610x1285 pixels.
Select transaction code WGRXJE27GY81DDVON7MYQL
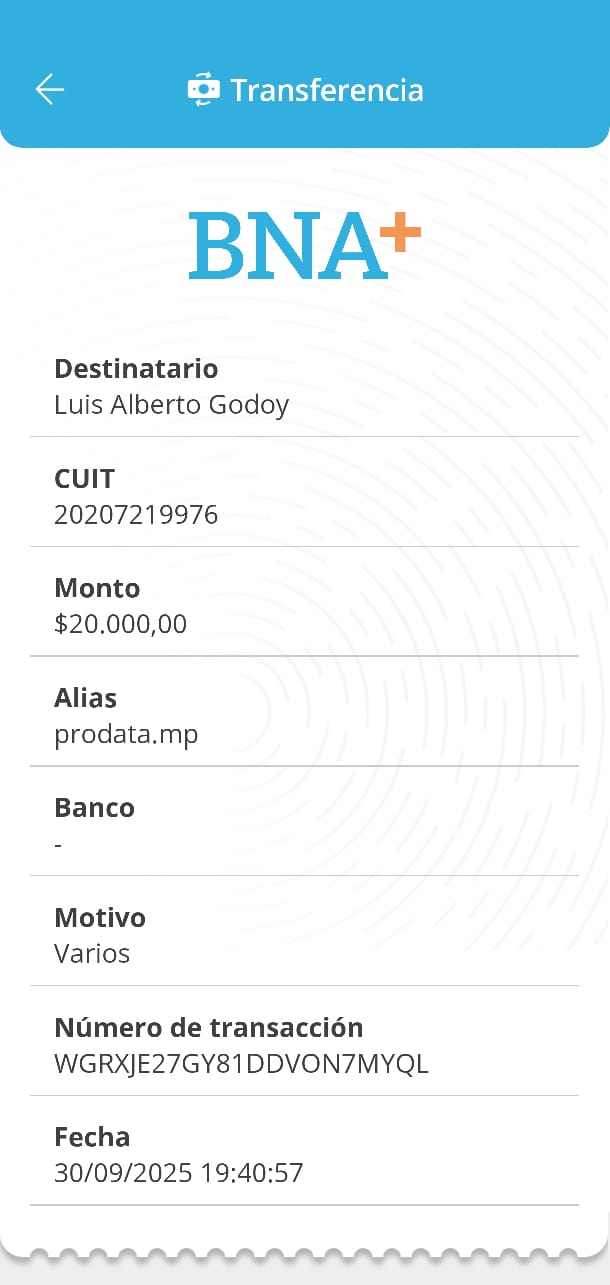tap(241, 1064)
